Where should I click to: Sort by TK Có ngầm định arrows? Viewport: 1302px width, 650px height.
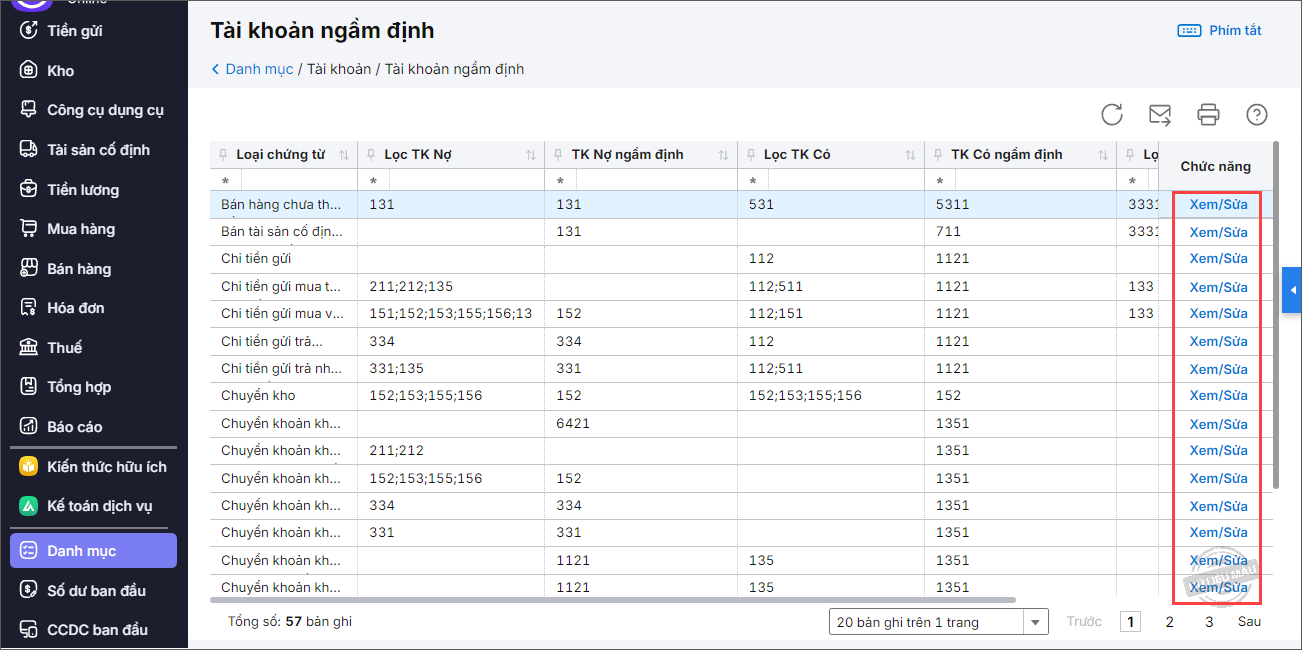(1102, 155)
